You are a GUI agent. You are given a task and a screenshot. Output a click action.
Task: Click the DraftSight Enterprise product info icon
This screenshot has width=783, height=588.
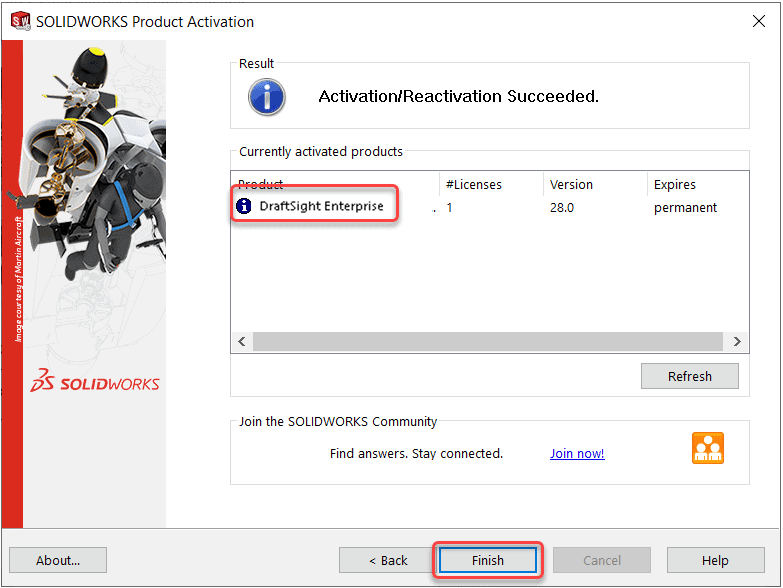[244, 207]
